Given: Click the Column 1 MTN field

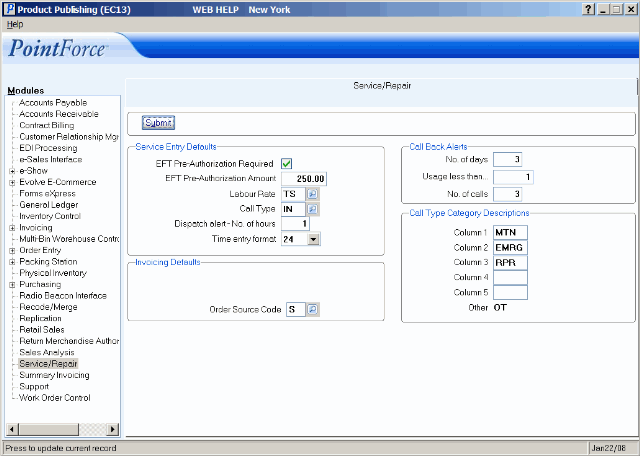Looking at the screenshot, I should tap(511, 232).
